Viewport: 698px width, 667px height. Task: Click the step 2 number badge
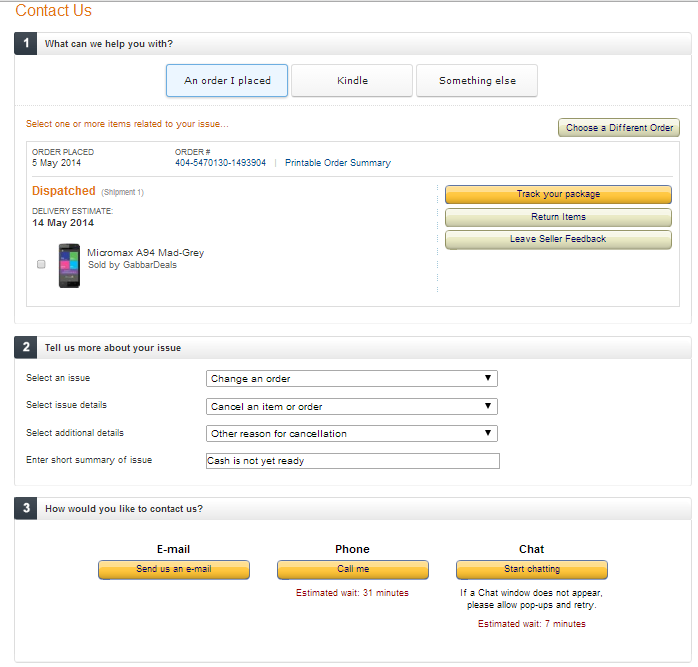26,348
